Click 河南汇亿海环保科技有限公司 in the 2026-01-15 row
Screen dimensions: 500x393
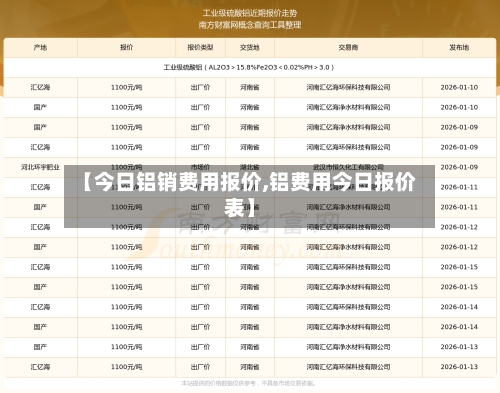coord(348,267)
